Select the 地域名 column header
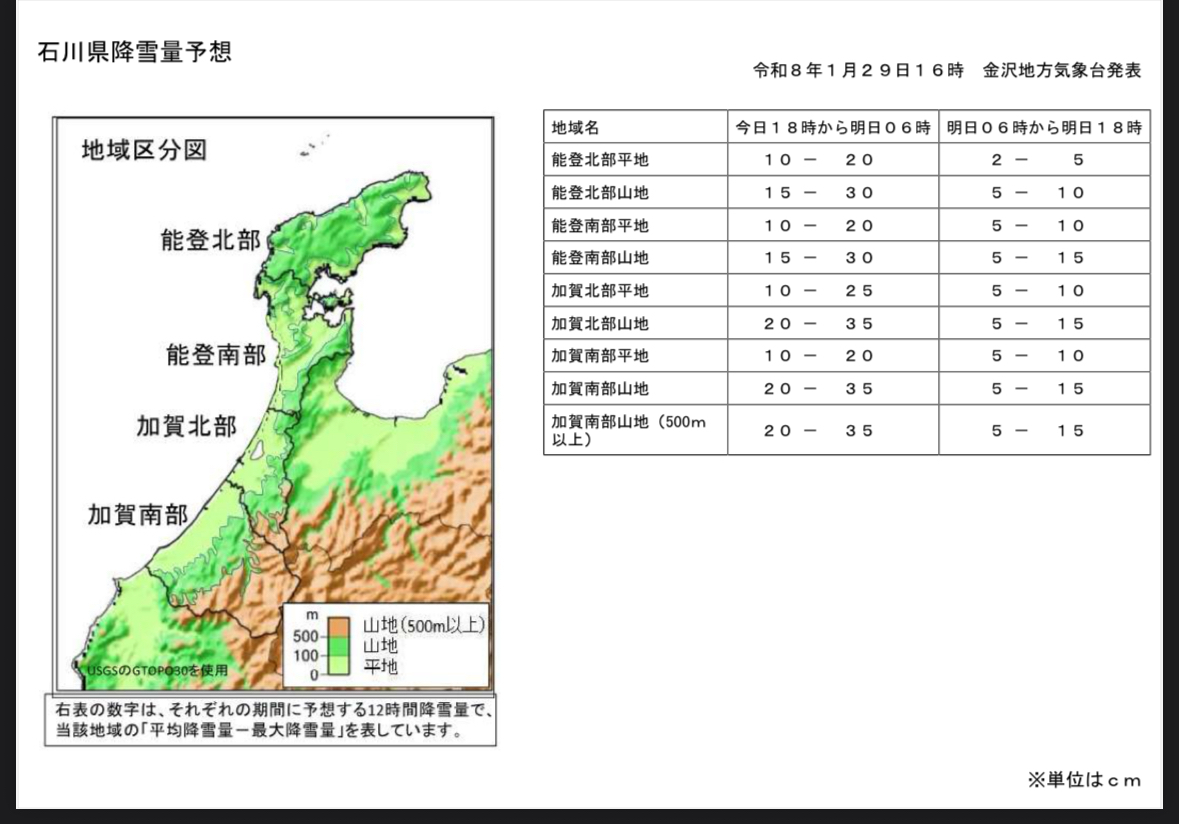The width and height of the screenshot is (1179, 824). pyautogui.click(x=635, y=127)
